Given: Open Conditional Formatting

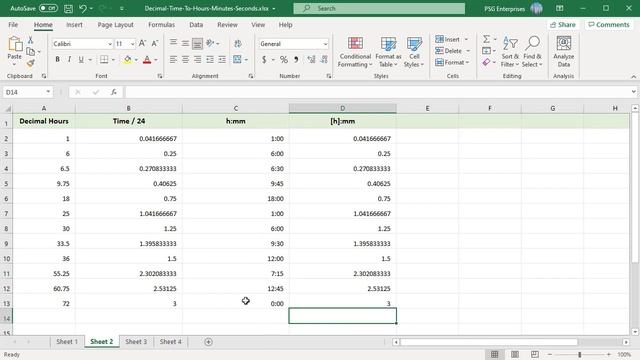Looking at the screenshot, I should tap(355, 52).
